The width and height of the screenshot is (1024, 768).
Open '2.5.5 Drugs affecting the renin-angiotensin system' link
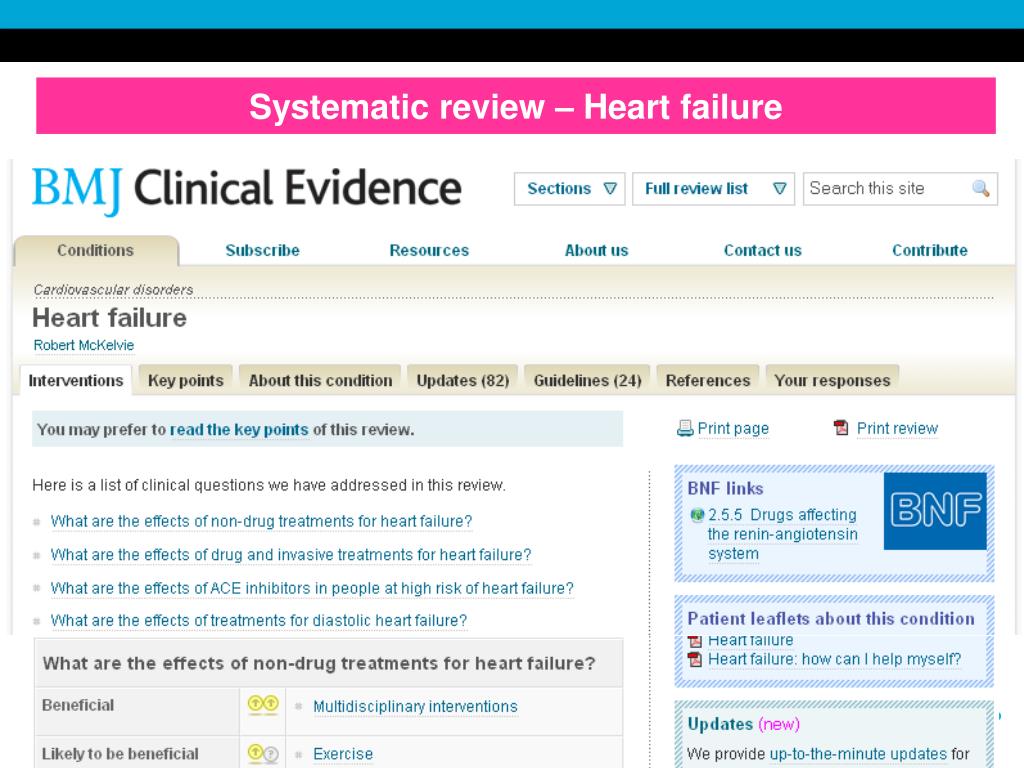(x=782, y=534)
